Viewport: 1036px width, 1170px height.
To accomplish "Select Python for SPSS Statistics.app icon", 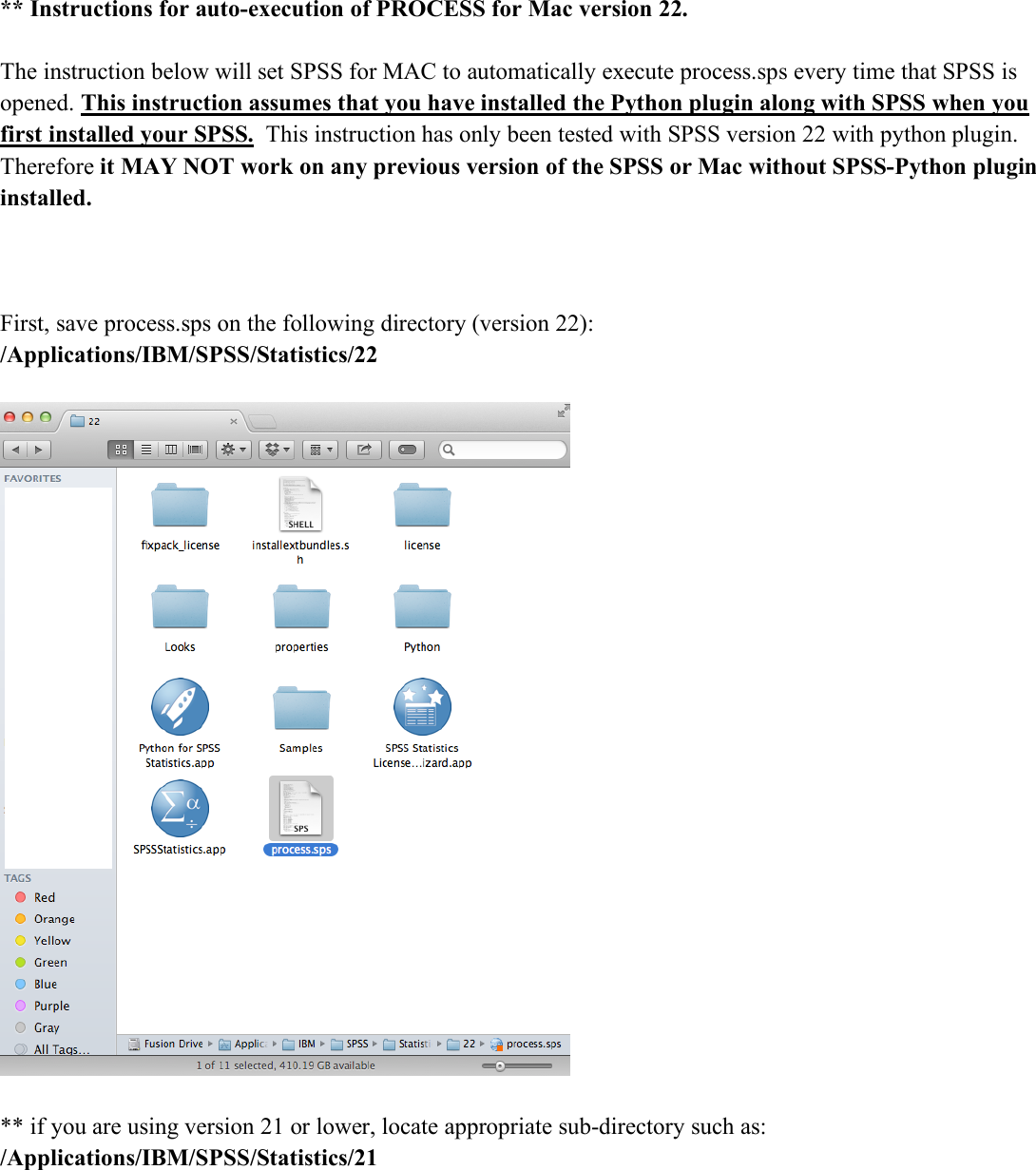I will pyautogui.click(x=180, y=706).
